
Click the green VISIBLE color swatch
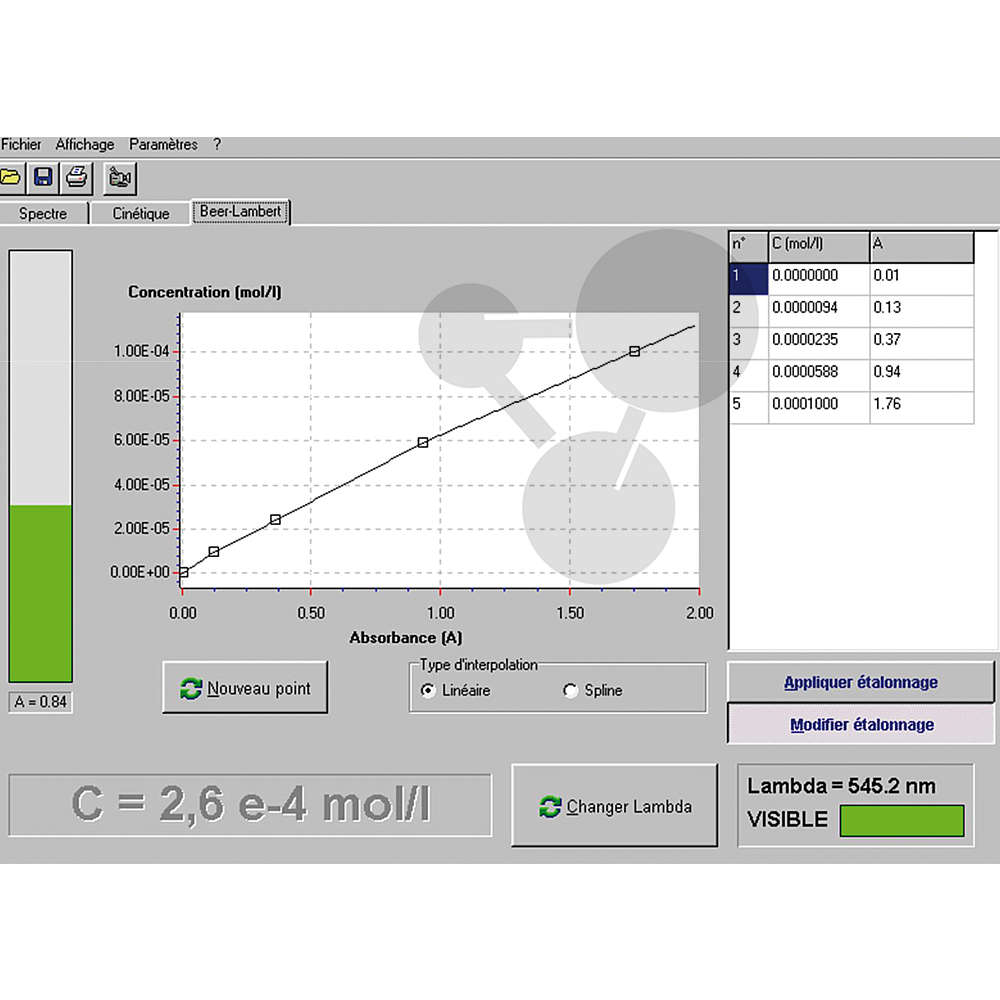click(902, 821)
